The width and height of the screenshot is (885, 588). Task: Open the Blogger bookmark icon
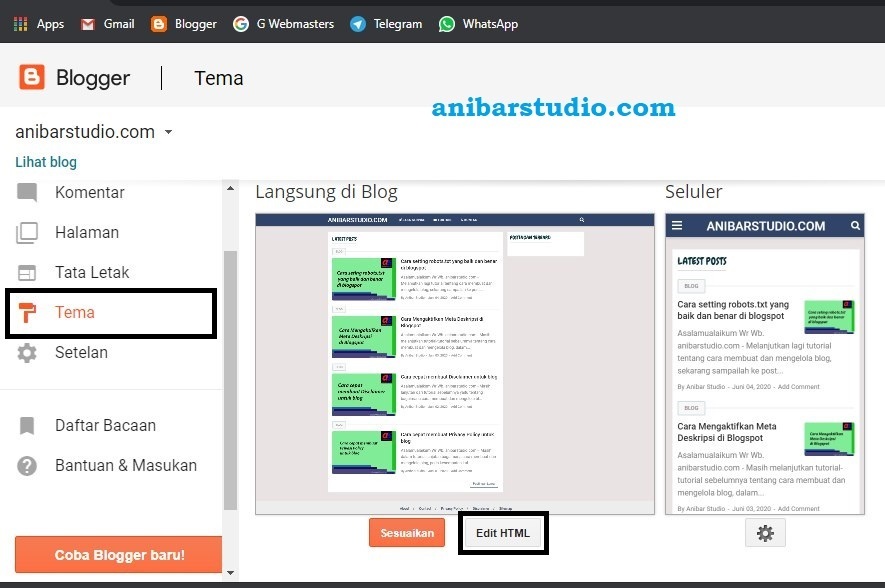[159, 24]
